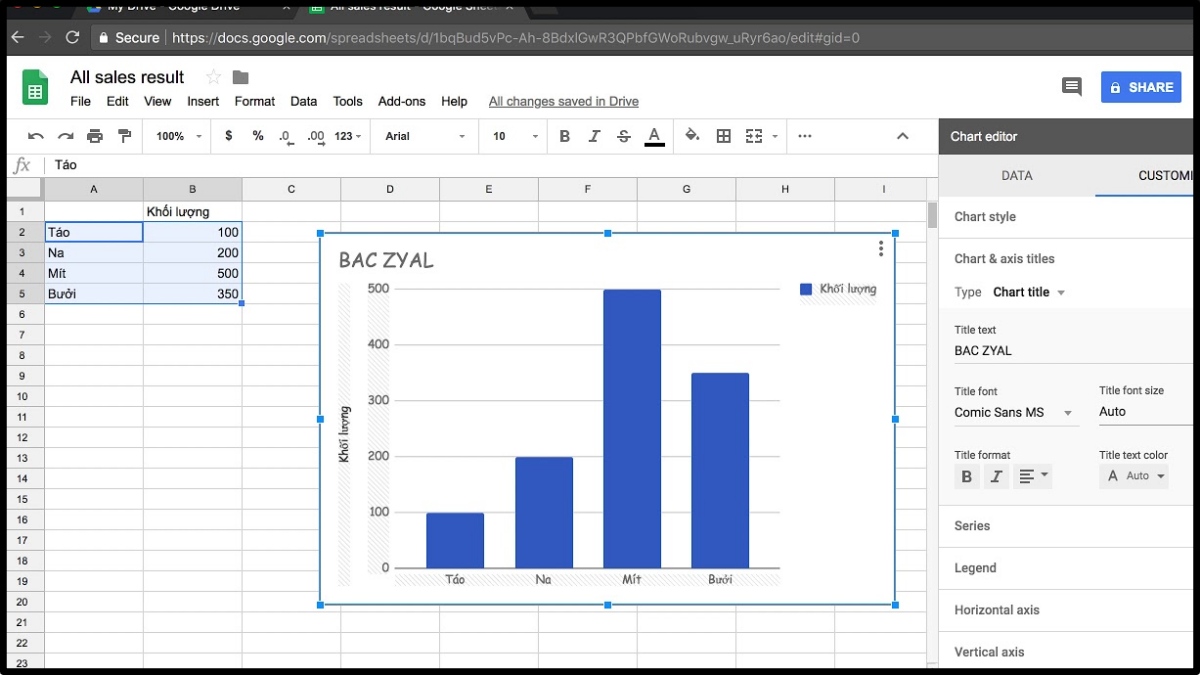Viewport: 1200px width, 675px height.
Task: Click the Merge cells icon
Action: [754, 136]
